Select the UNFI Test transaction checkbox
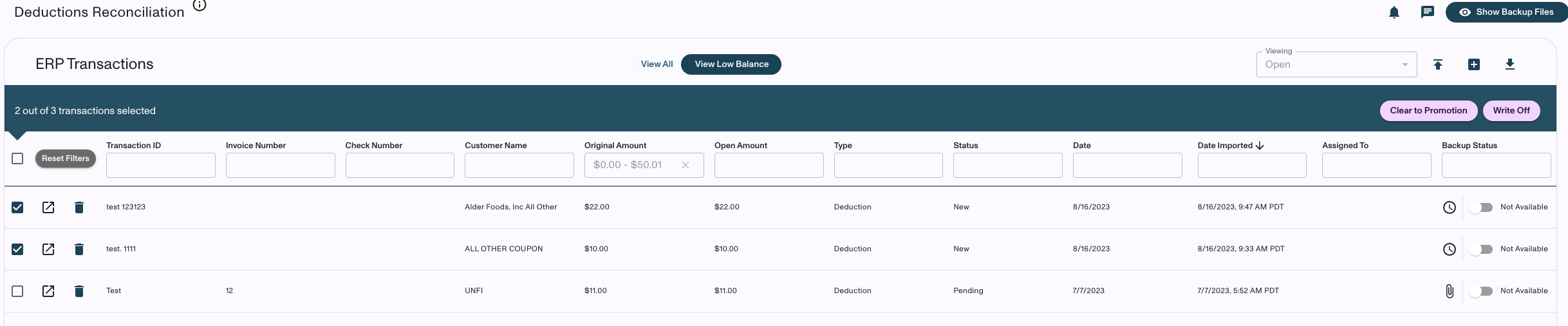1568x326 pixels. coord(17,291)
